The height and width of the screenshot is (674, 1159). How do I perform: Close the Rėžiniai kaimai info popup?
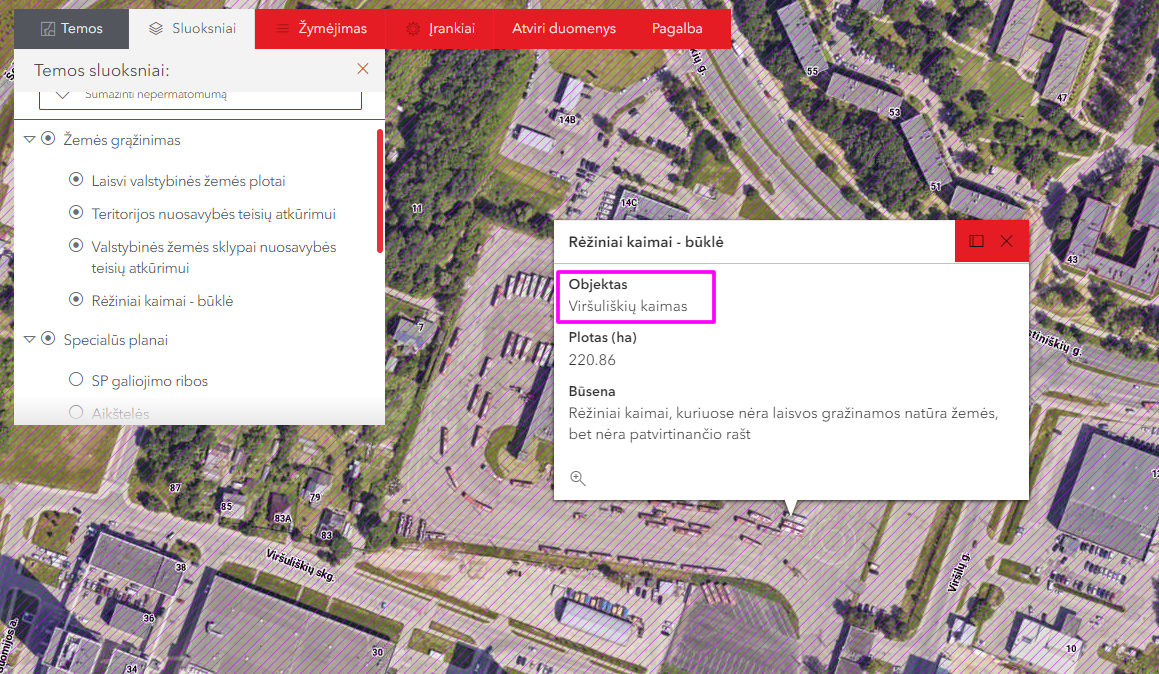[1007, 241]
